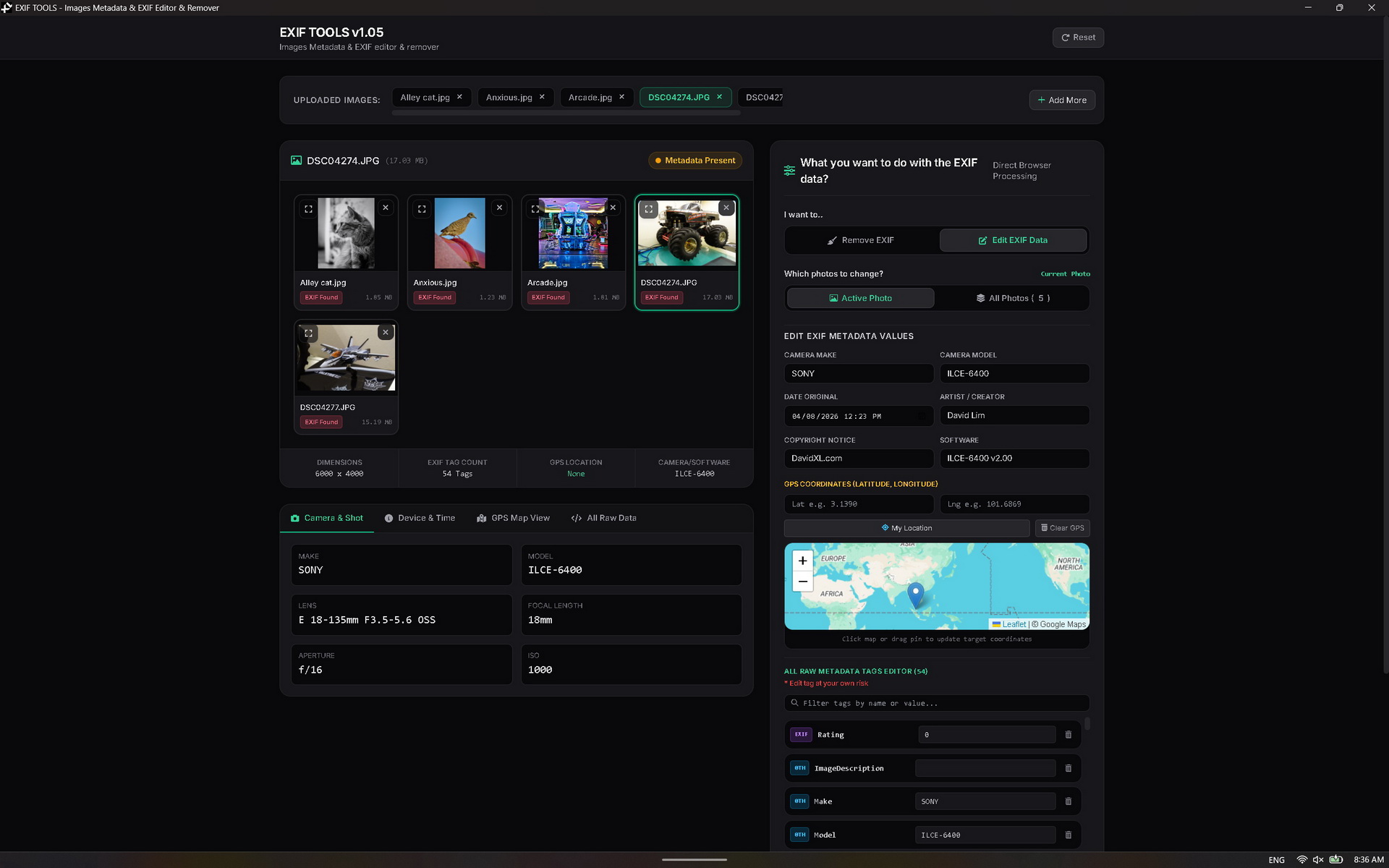Open the DSC04277.JPG jet thumbnail image

coord(346,358)
